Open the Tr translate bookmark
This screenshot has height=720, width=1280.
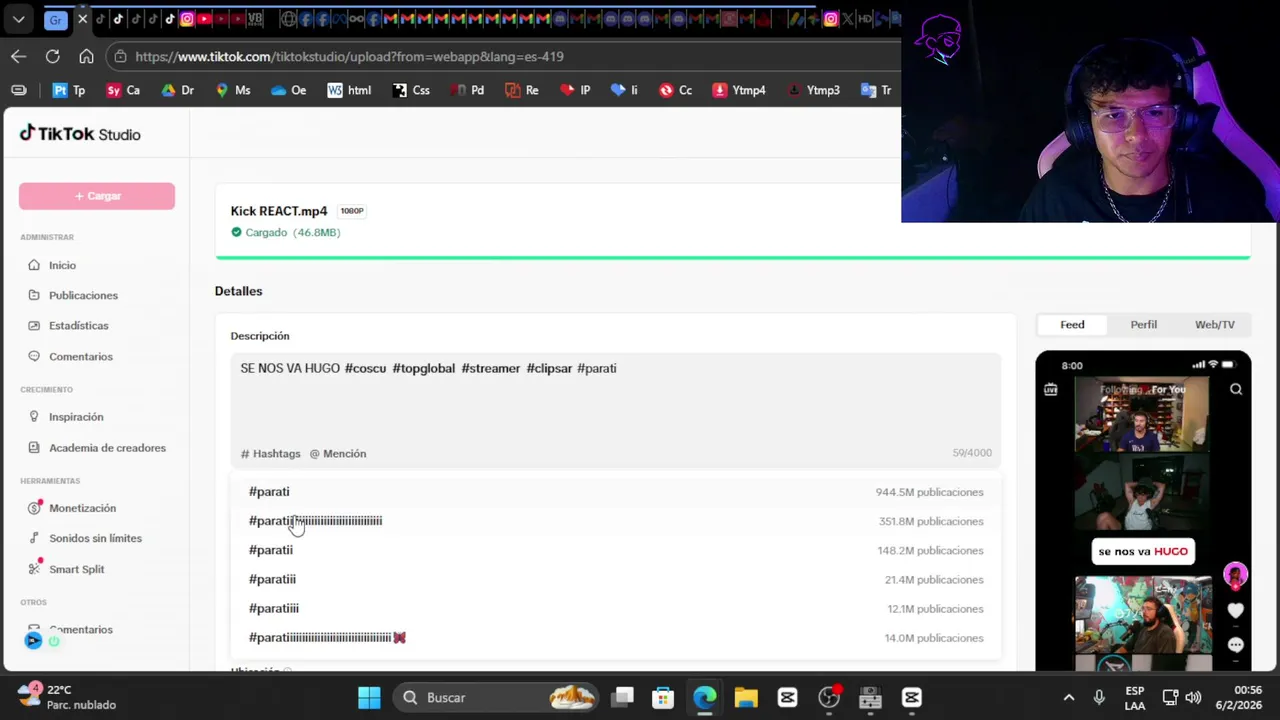(876, 90)
